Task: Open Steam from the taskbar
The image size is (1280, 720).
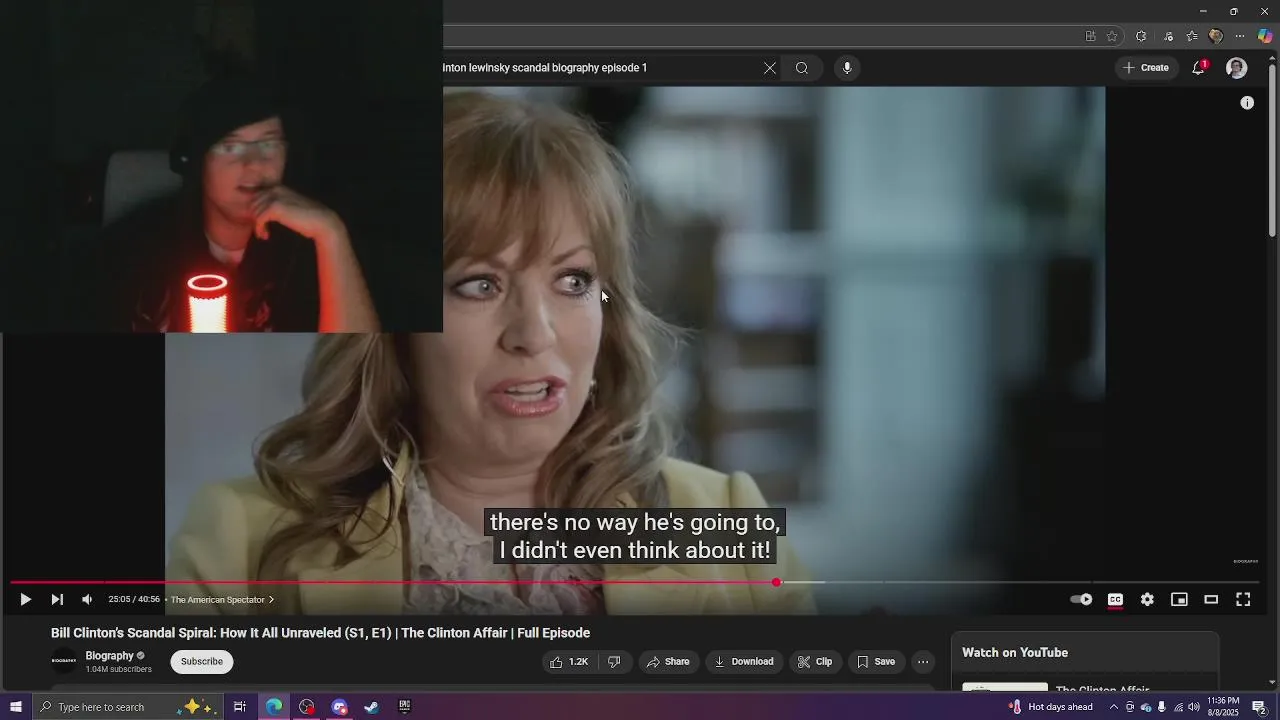Action: click(x=371, y=707)
